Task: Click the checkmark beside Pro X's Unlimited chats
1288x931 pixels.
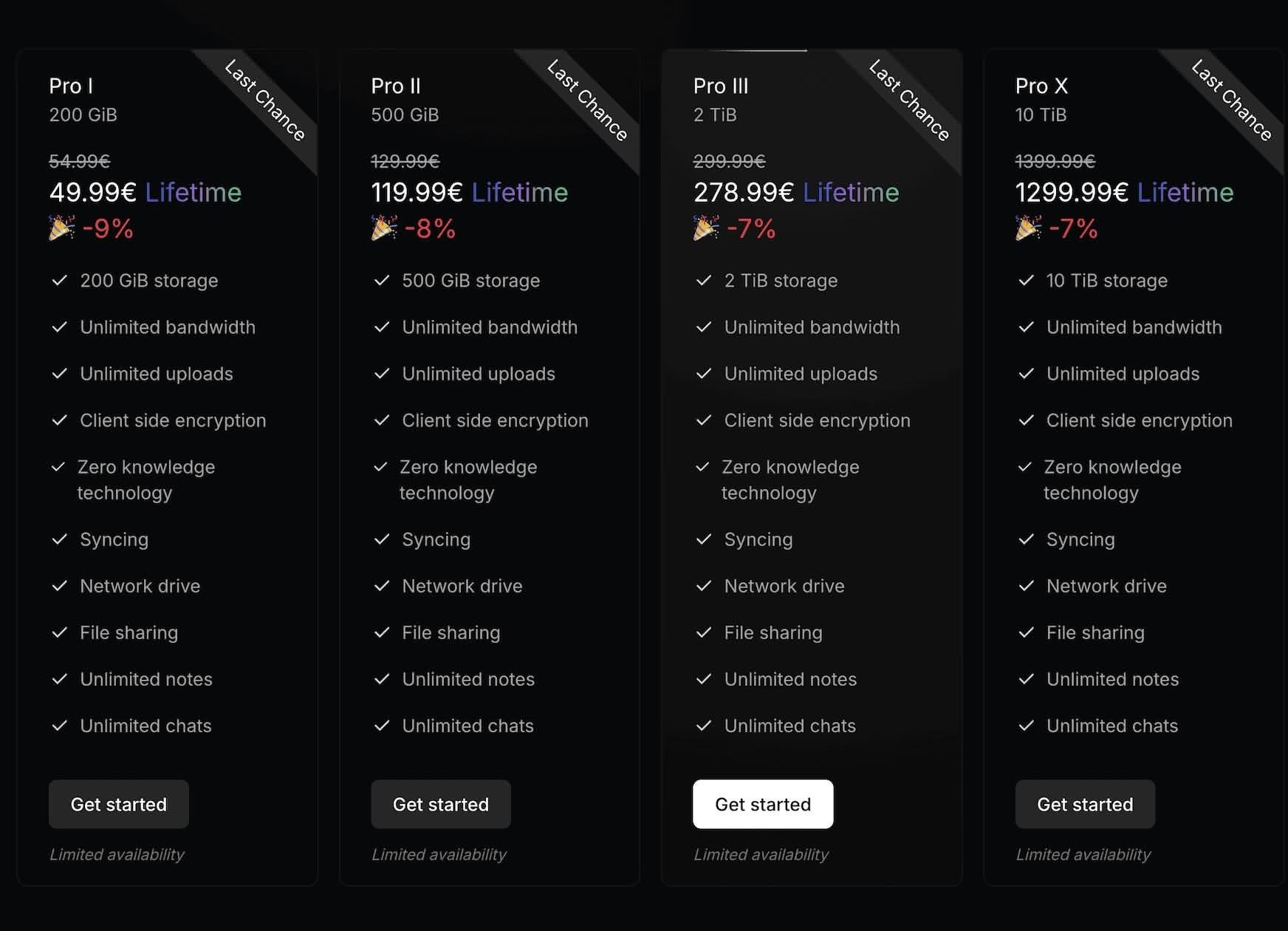Action: 1027,726
